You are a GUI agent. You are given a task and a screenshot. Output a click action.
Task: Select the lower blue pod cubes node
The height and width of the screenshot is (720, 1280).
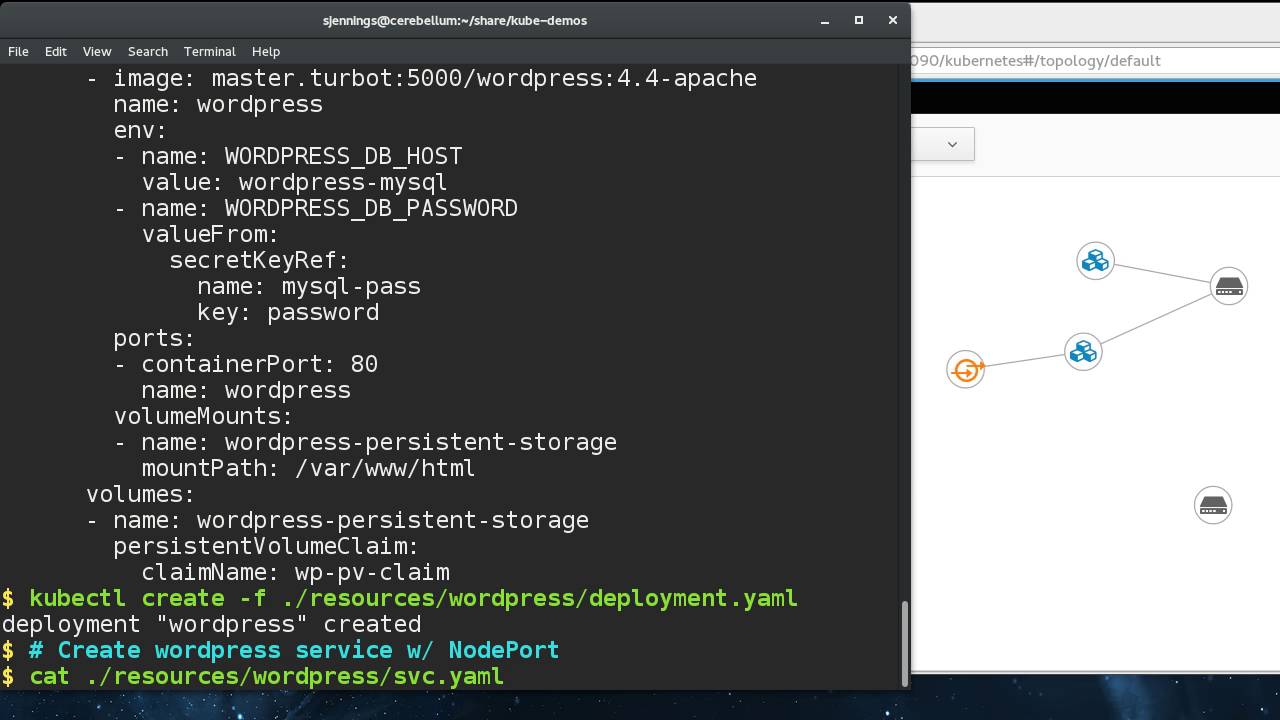(1083, 352)
